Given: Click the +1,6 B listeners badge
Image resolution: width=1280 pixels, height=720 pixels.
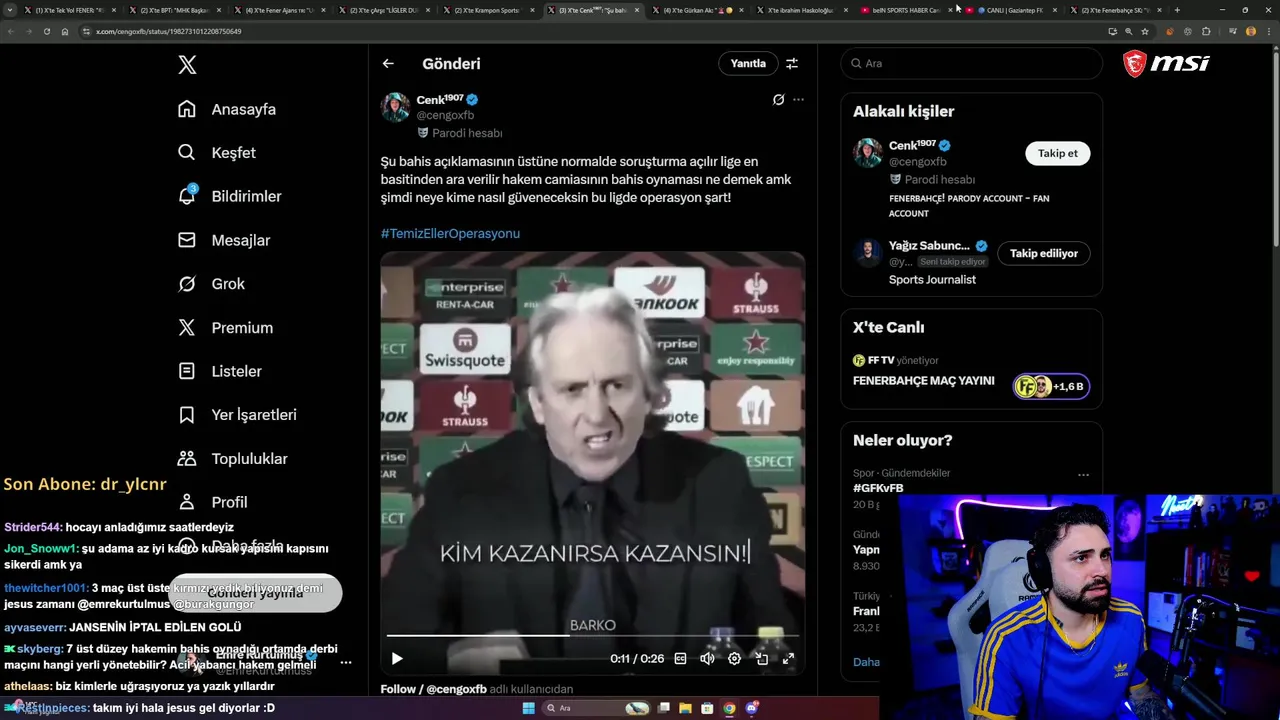Looking at the screenshot, I should [x=1051, y=386].
